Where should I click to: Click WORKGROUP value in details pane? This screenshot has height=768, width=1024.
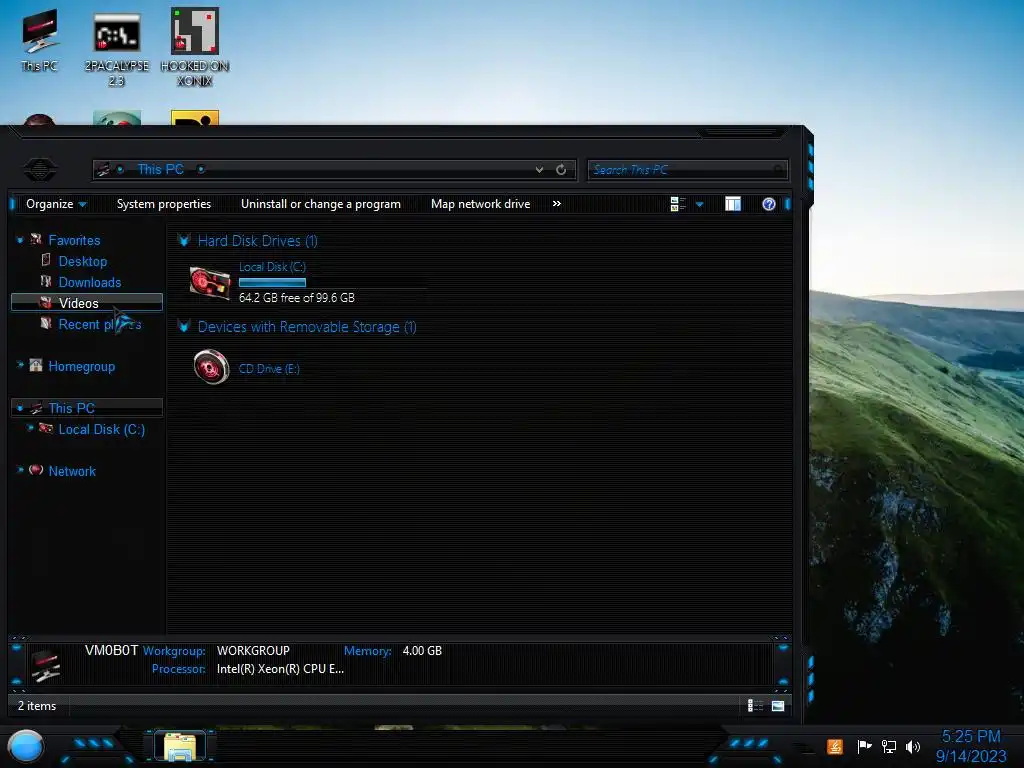[x=253, y=650]
